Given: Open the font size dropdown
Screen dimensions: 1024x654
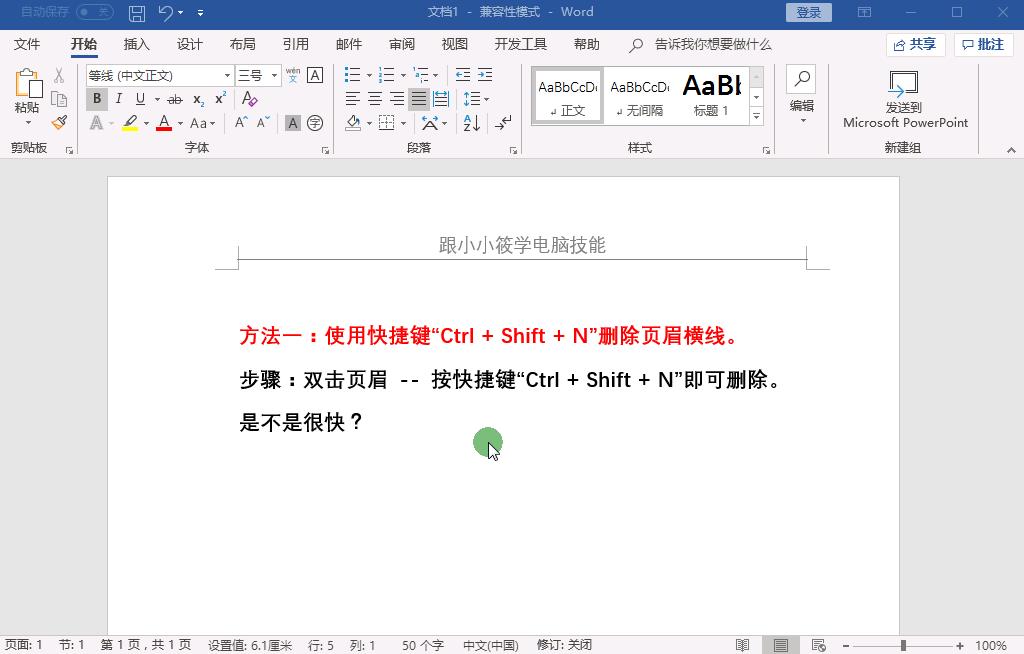Looking at the screenshot, I should point(274,75).
